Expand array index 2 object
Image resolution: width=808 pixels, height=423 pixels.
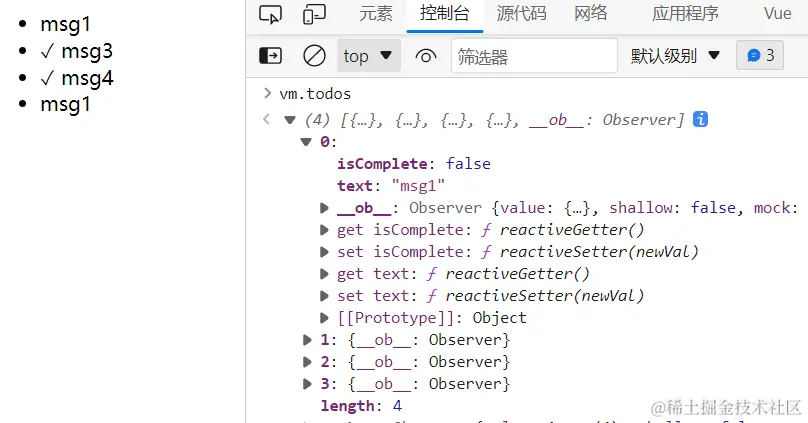click(308, 362)
